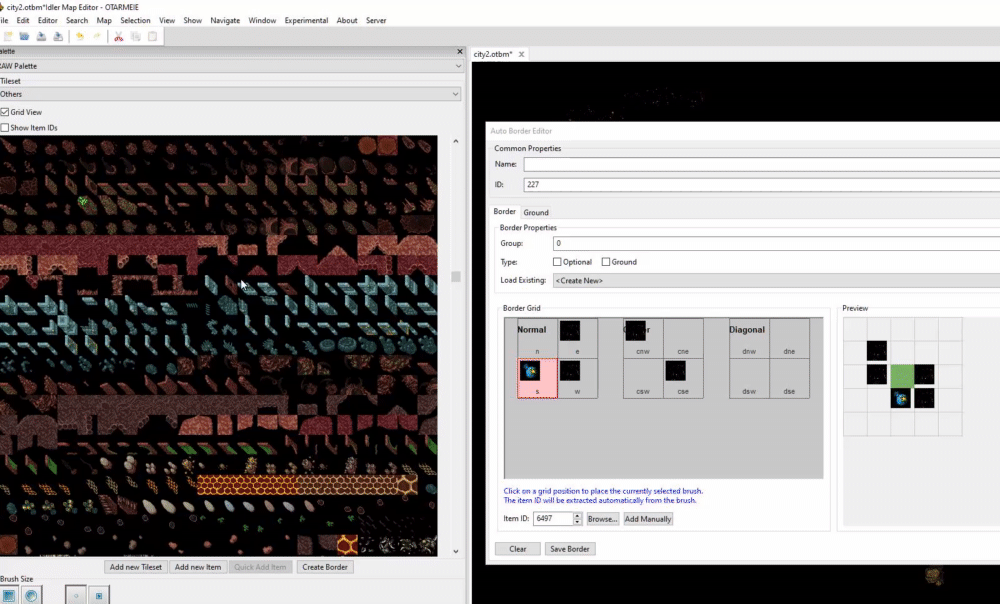Click the Add new Tileset button
This screenshot has height=604, width=1000.
pos(136,567)
